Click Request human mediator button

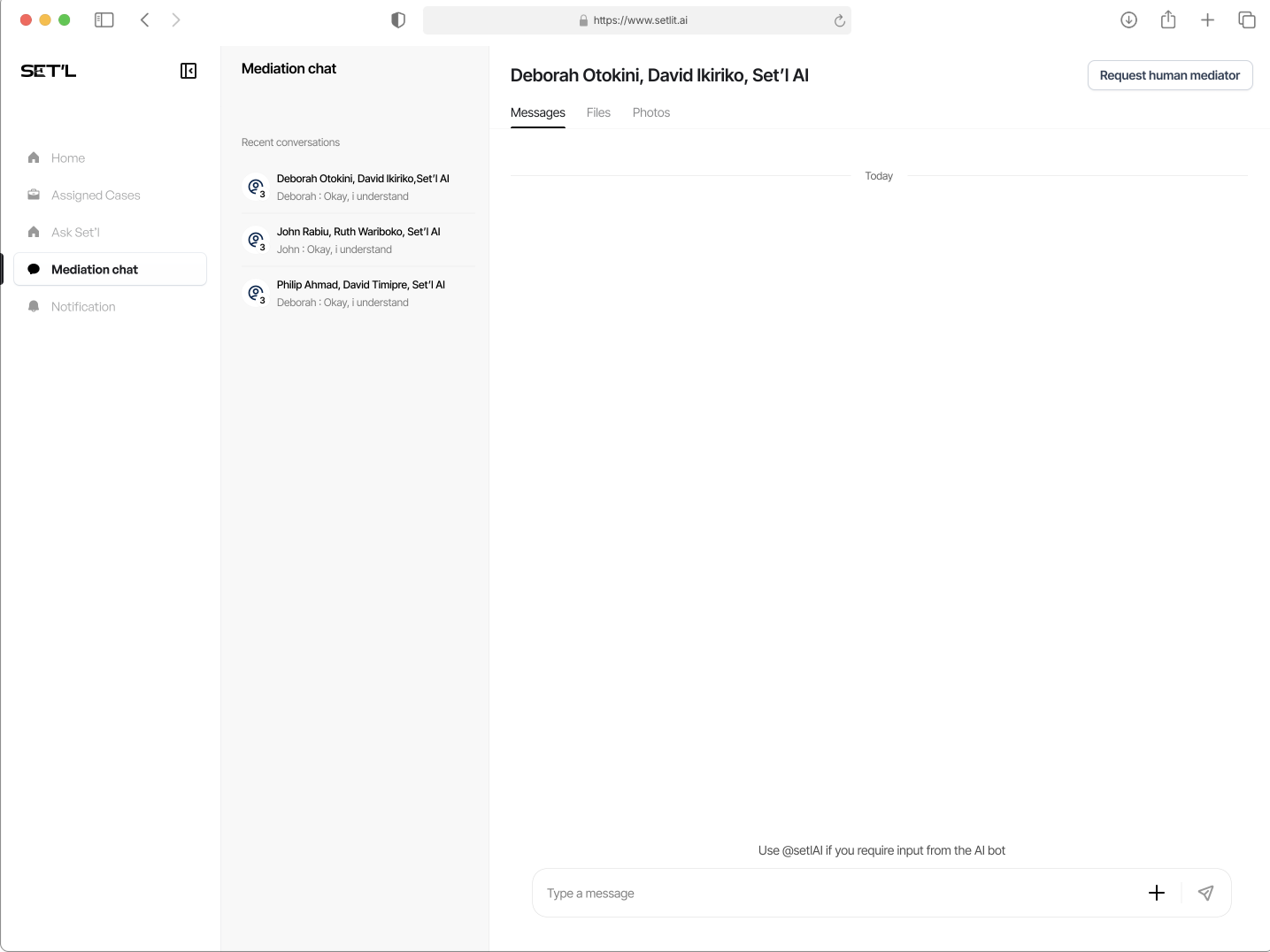coord(1169,75)
